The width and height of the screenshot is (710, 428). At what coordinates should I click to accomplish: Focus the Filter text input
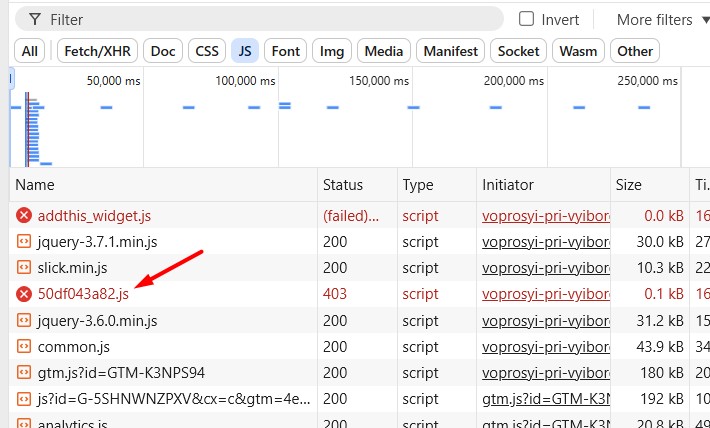click(259, 19)
